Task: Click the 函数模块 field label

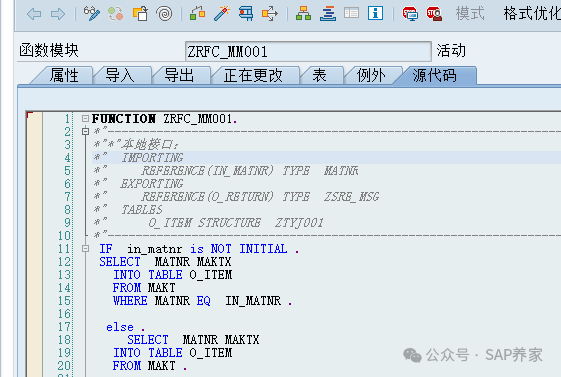Action: tap(49, 50)
